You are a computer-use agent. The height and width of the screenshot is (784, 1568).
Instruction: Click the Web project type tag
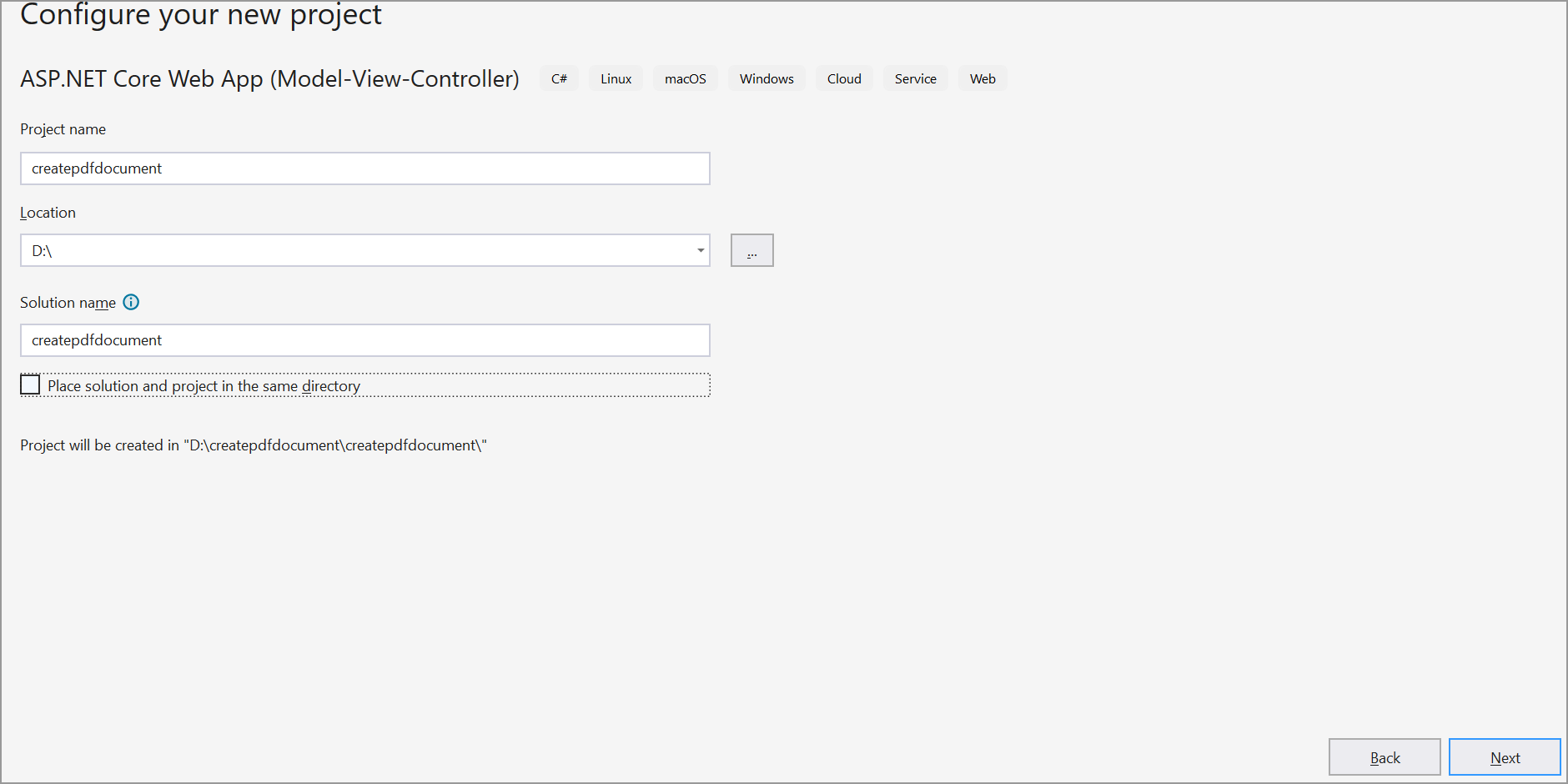click(983, 78)
